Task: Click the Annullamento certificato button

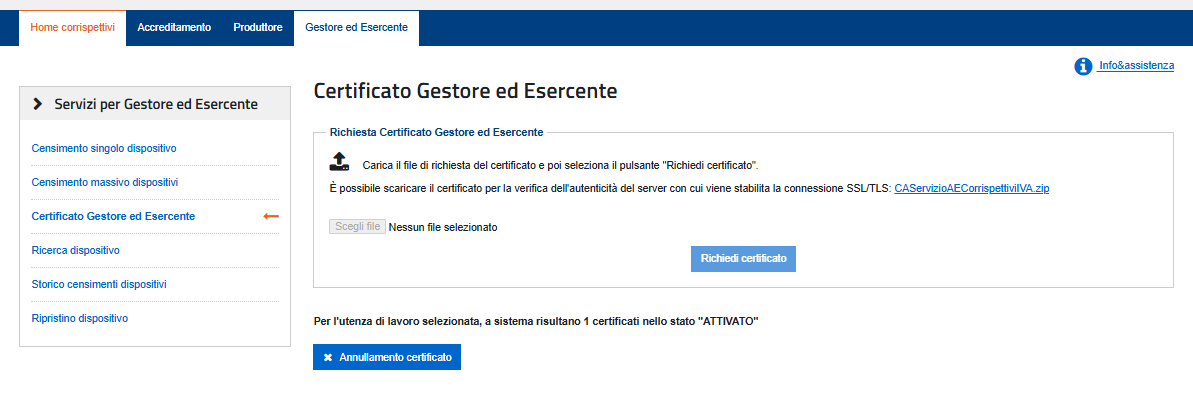Action: pos(387,357)
